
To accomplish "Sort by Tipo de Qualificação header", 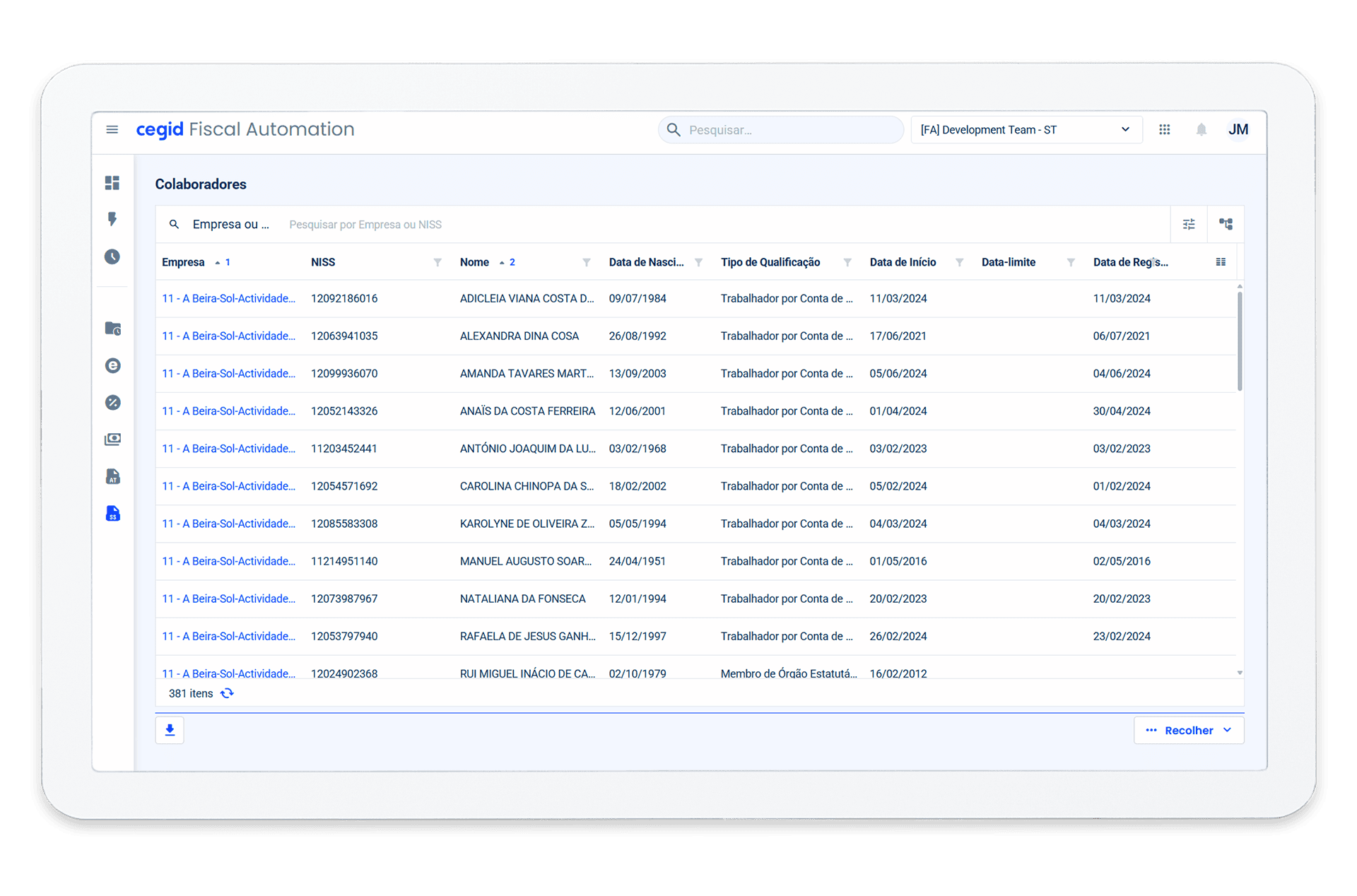I will pos(770,262).
